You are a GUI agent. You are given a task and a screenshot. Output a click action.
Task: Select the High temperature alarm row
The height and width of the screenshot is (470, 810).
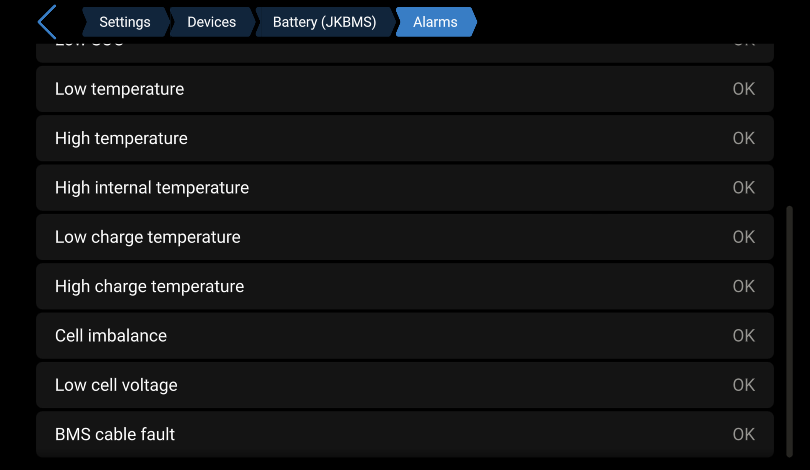click(x=405, y=138)
